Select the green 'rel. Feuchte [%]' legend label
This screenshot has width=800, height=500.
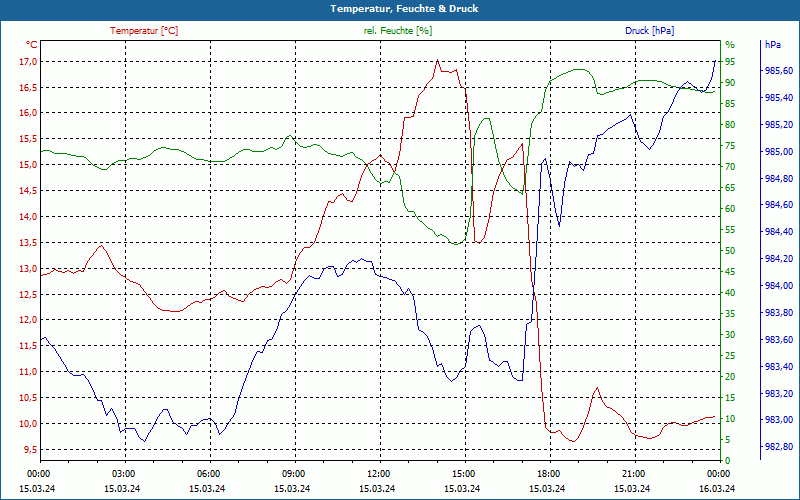[x=398, y=31]
